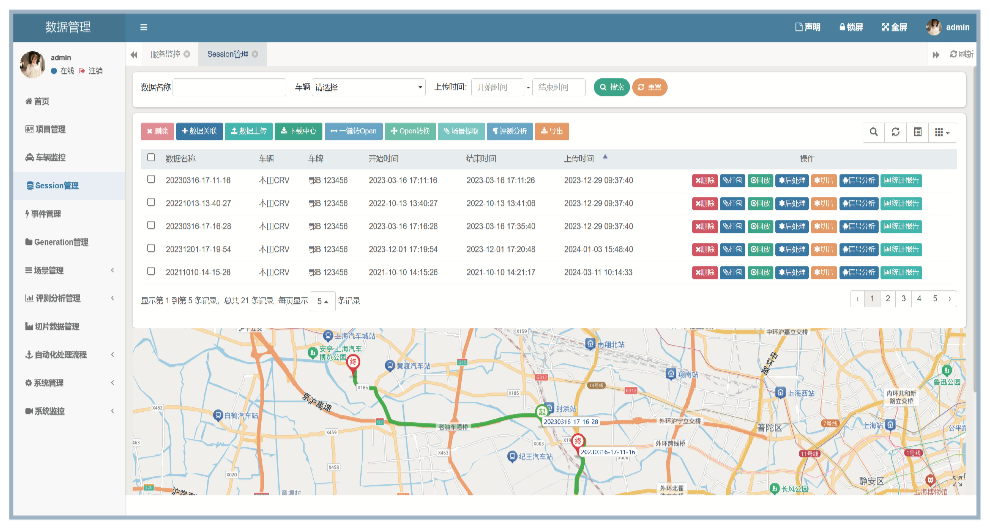Click the table search magnifier icon
The image size is (990, 530).
(x=874, y=132)
